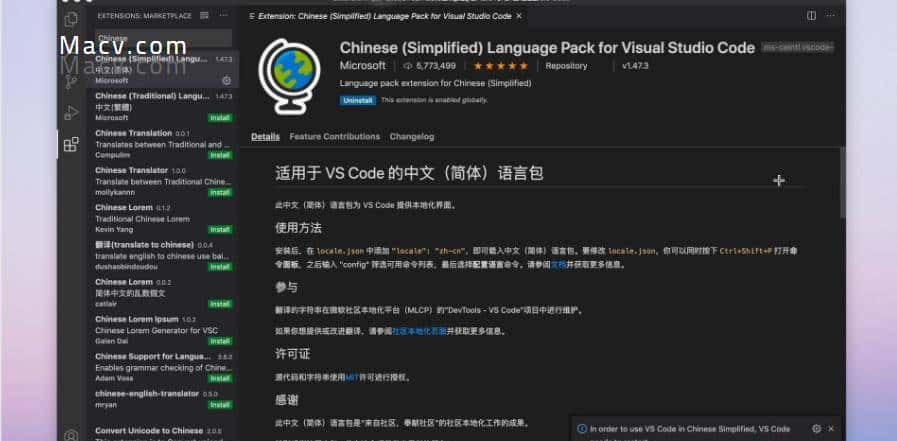
Task: Install Chinese Lorem by Kevin Yang
Action: (x=220, y=229)
